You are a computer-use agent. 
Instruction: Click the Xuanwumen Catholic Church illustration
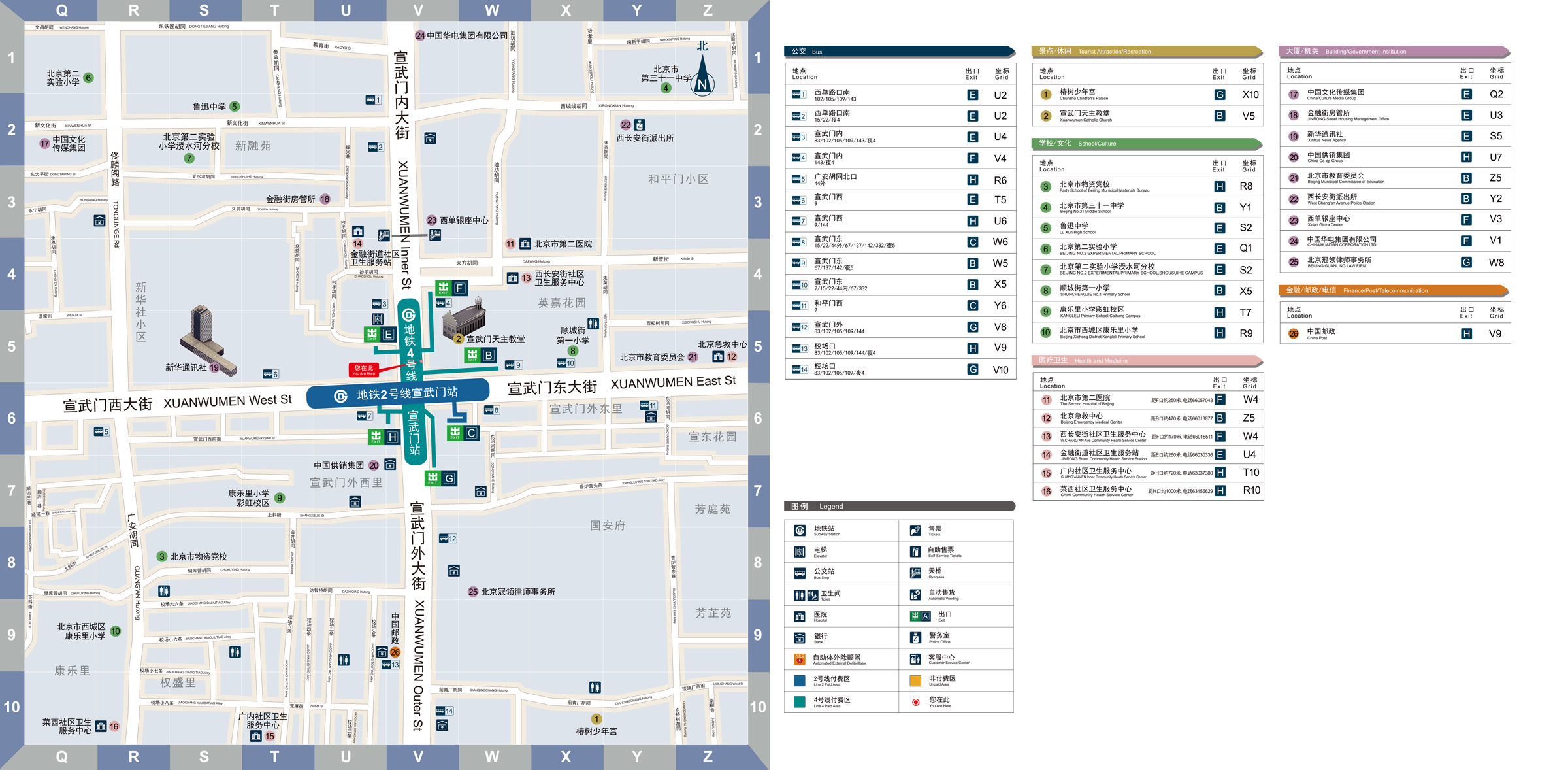click(465, 320)
